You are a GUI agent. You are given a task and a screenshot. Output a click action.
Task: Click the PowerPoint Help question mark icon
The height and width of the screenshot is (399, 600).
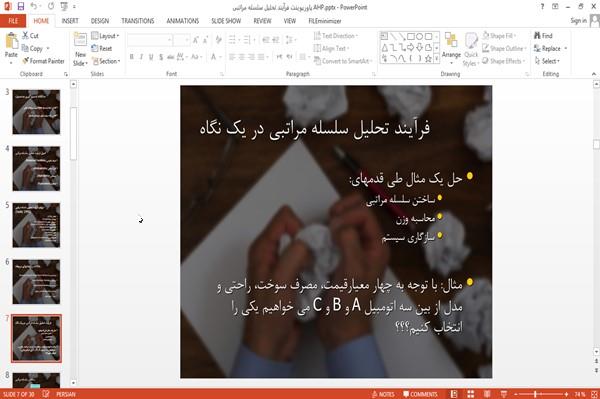point(542,7)
